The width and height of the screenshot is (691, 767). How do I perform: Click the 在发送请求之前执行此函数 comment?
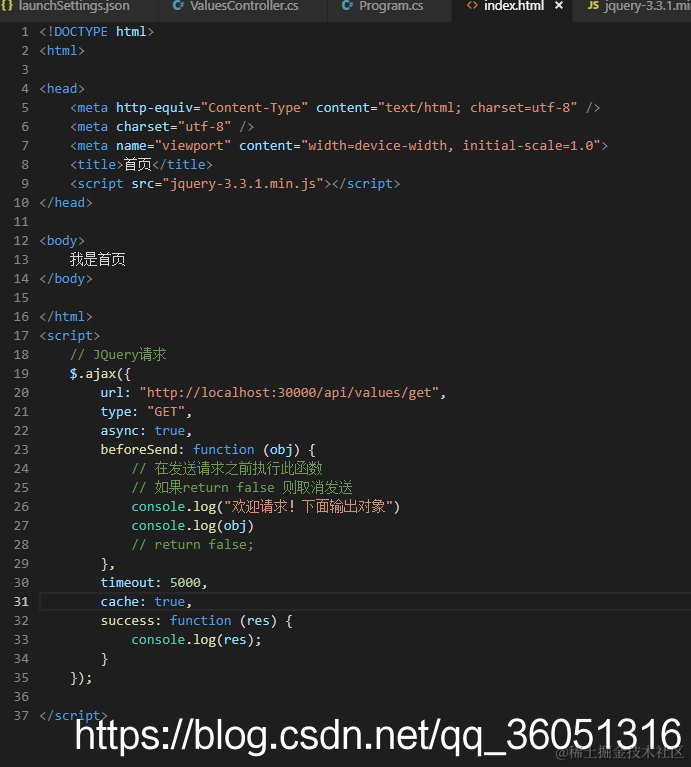click(x=227, y=469)
